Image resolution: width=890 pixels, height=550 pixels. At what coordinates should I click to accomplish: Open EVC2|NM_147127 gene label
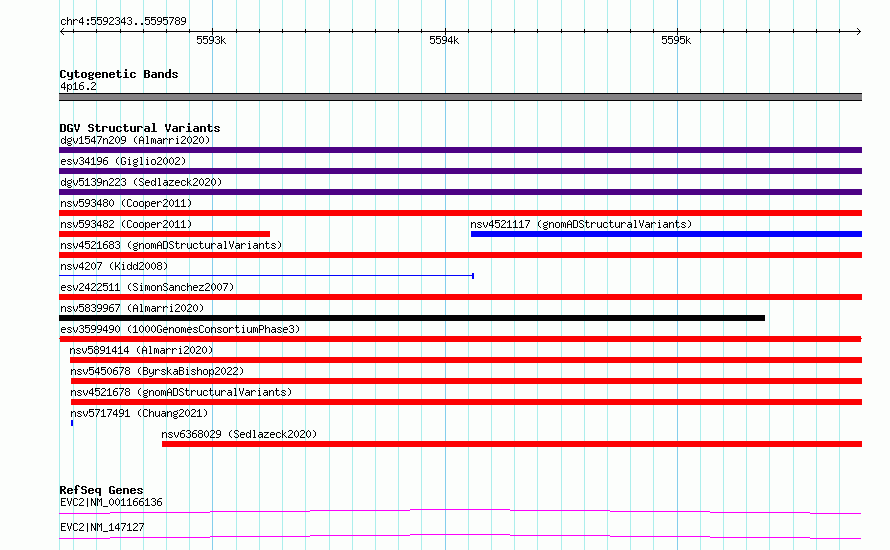[x=102, y=527]
